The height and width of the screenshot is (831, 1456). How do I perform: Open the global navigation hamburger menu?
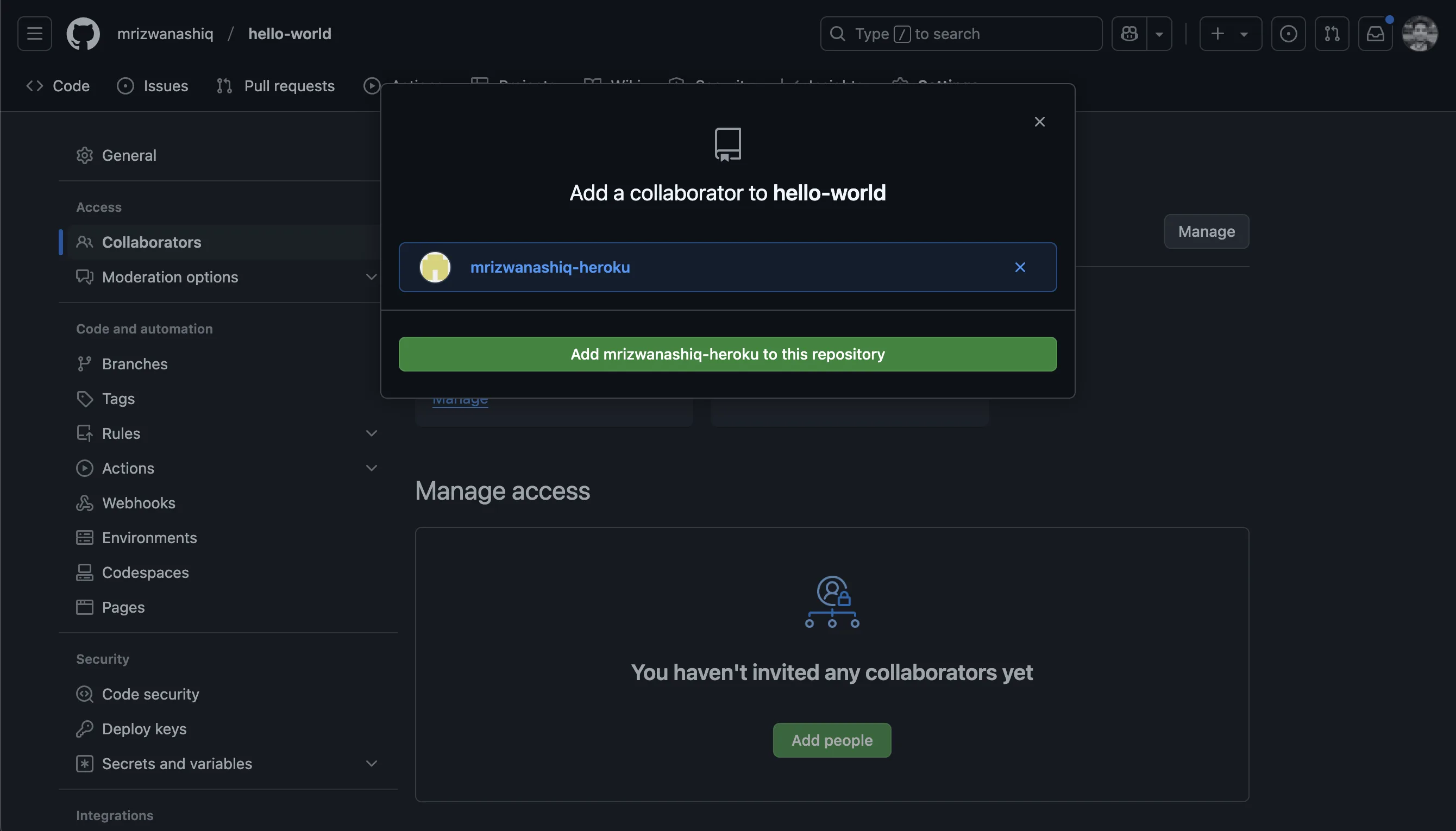pos(34,34)
